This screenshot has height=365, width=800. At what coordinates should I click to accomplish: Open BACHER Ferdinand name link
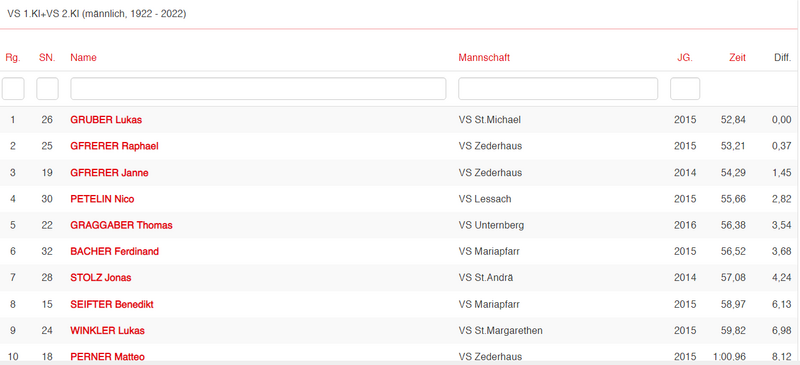click(x=114, y=252)
